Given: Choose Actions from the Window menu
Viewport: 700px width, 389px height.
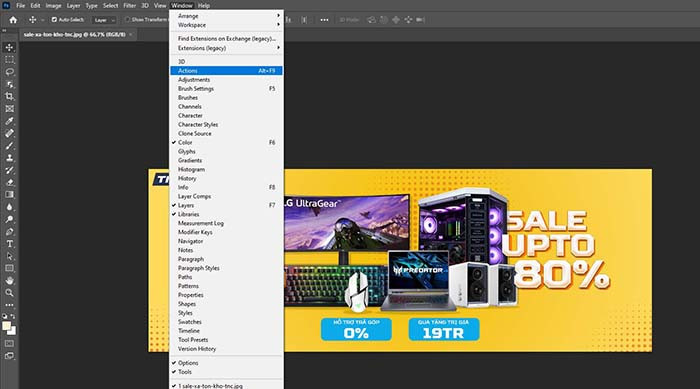Looking at the screenshot, I should [x=226, y=71].
